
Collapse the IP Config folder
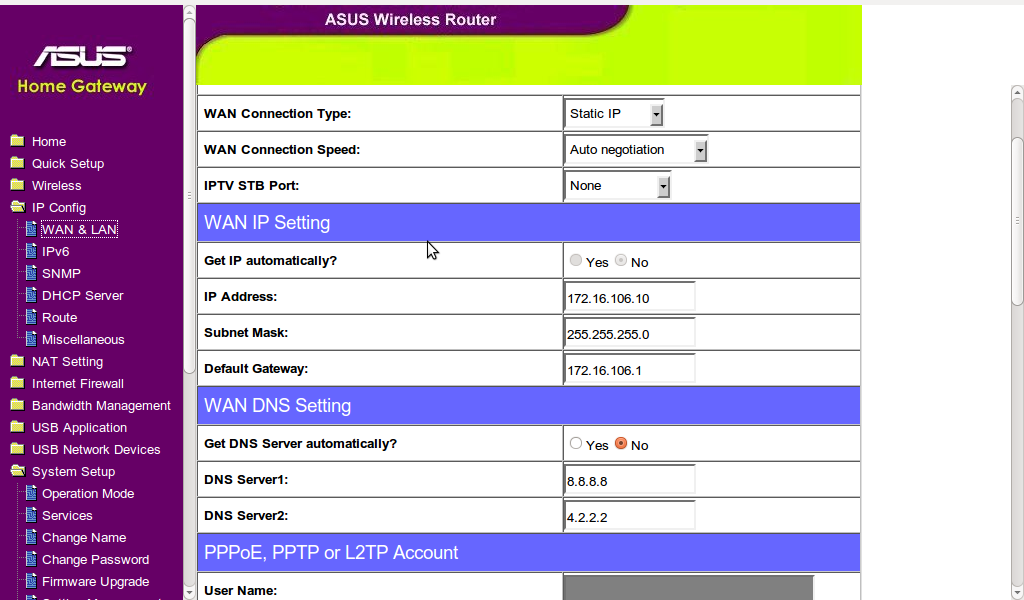18,208
